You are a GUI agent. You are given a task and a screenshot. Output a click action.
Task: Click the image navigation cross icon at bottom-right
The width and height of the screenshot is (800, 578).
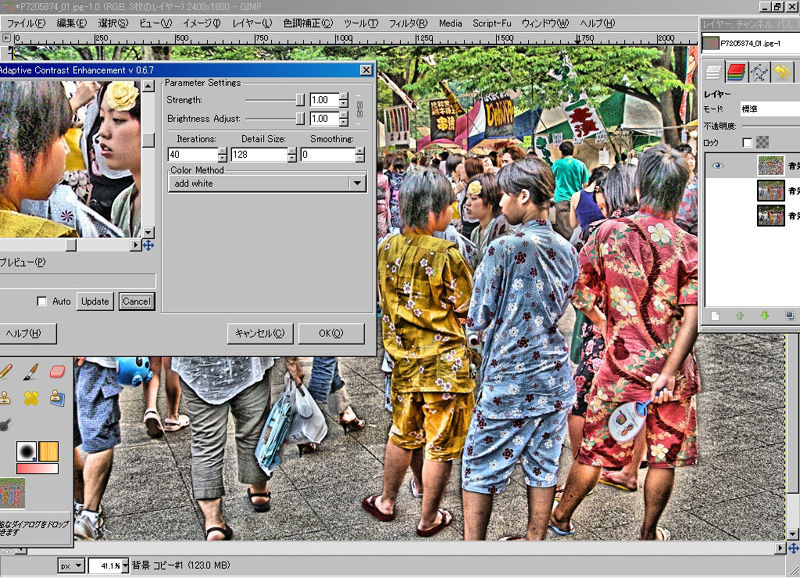pyautogui.click(x=793, y=548)
